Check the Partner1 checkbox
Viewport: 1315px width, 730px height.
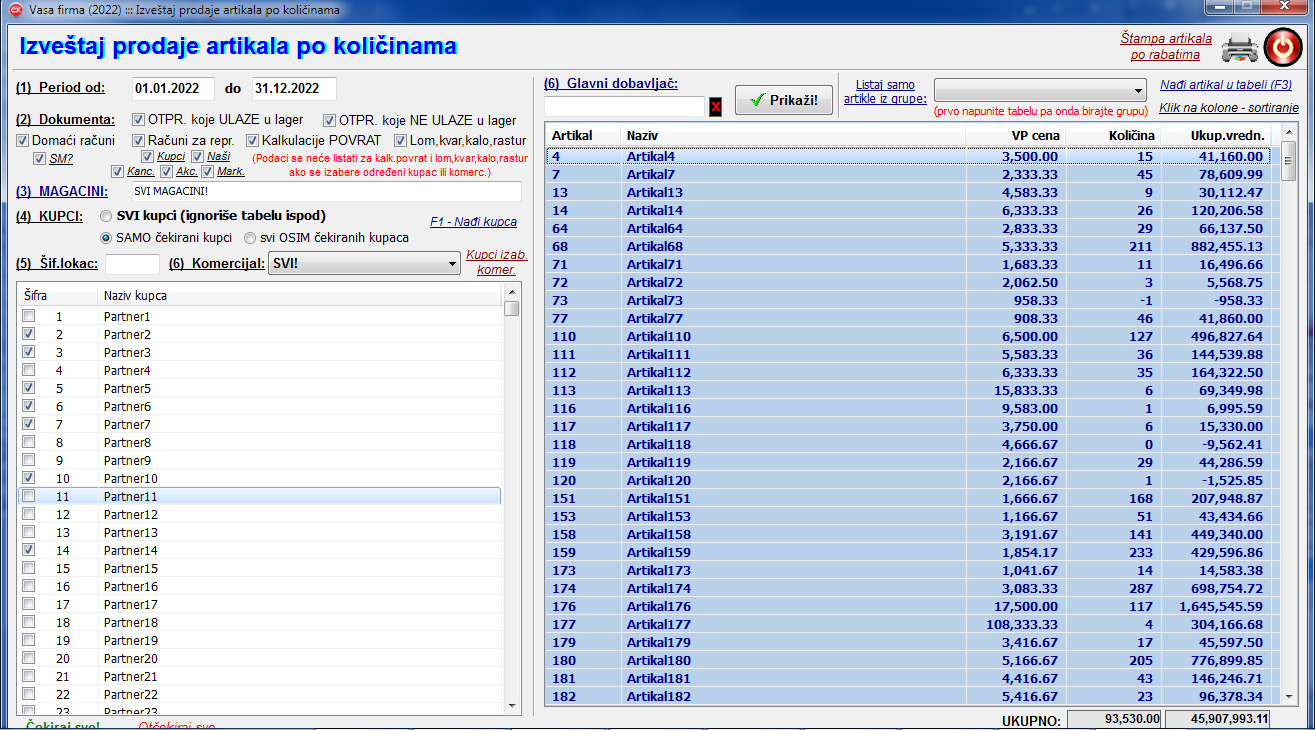coord(29,316)
